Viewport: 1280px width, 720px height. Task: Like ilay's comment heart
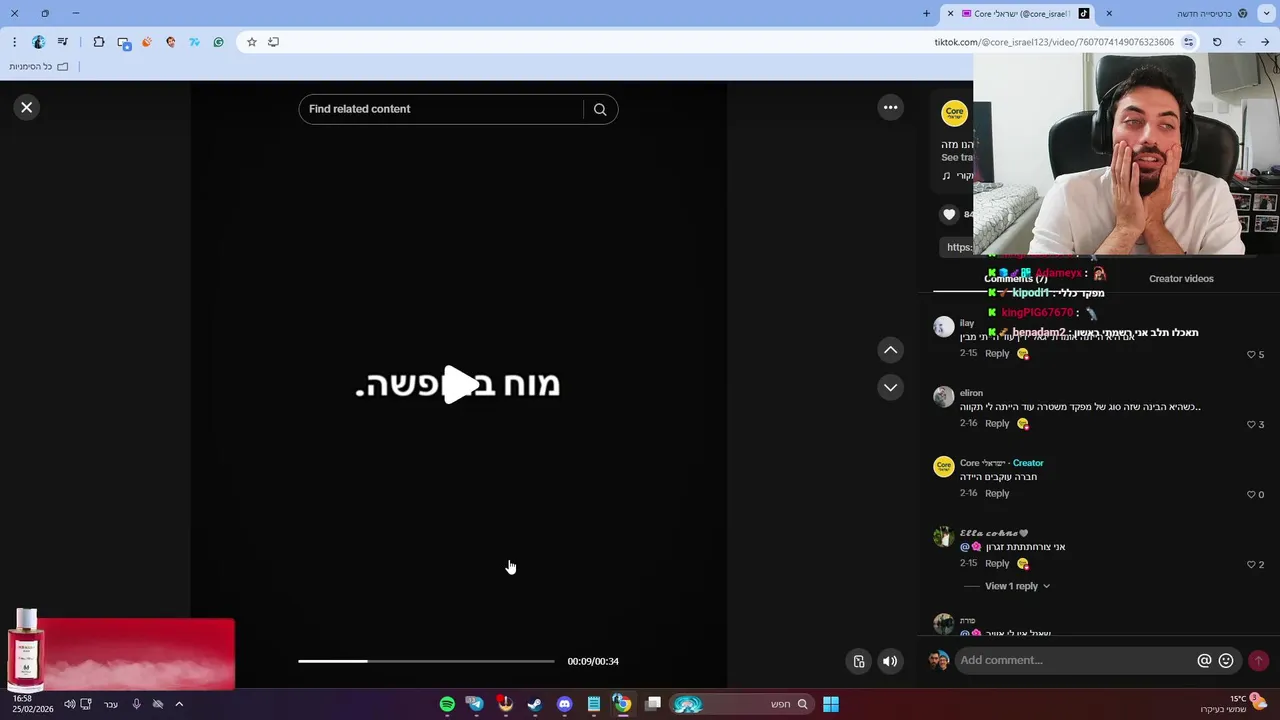pos(1251,355)
